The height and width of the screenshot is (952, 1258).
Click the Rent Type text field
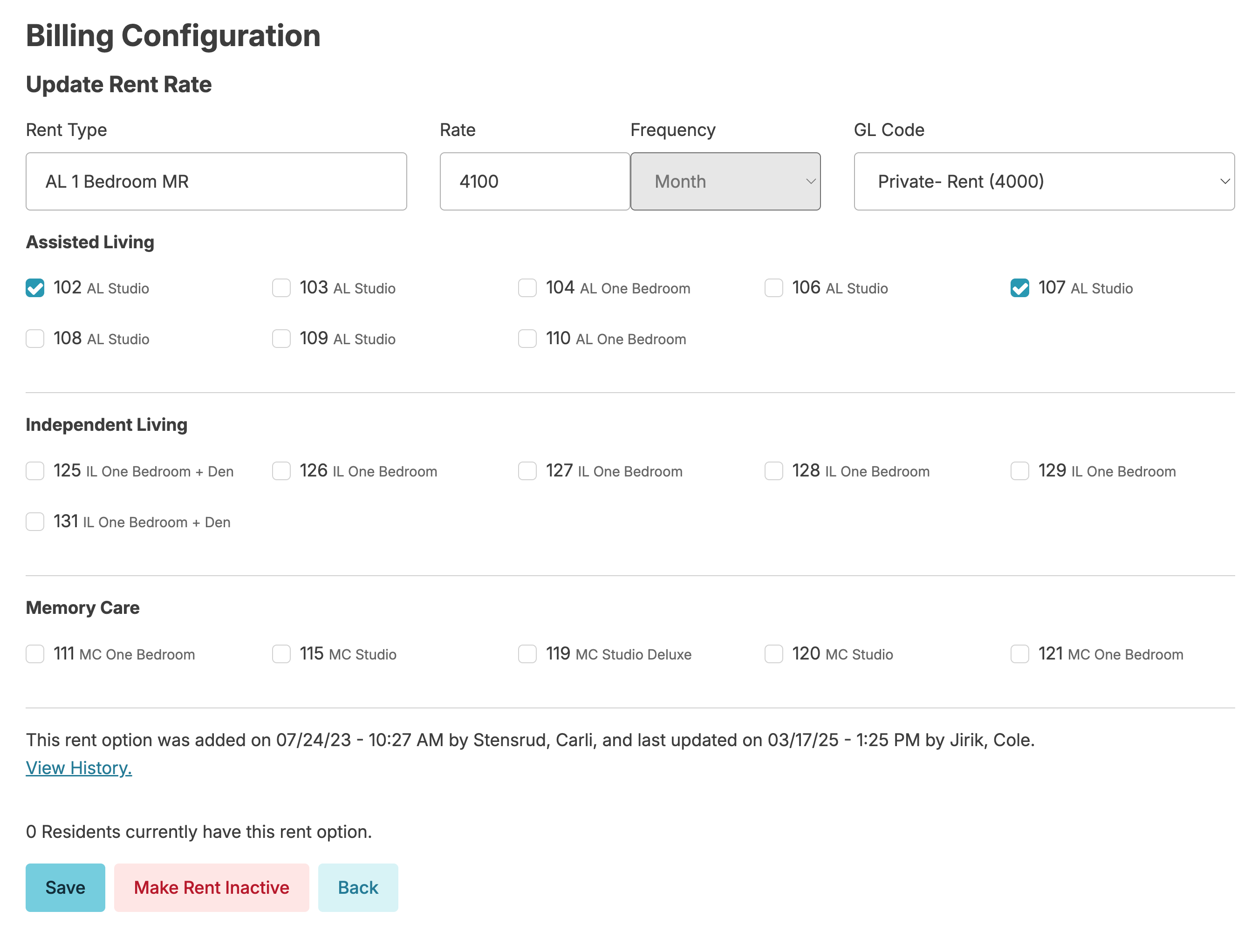(216, 181)
